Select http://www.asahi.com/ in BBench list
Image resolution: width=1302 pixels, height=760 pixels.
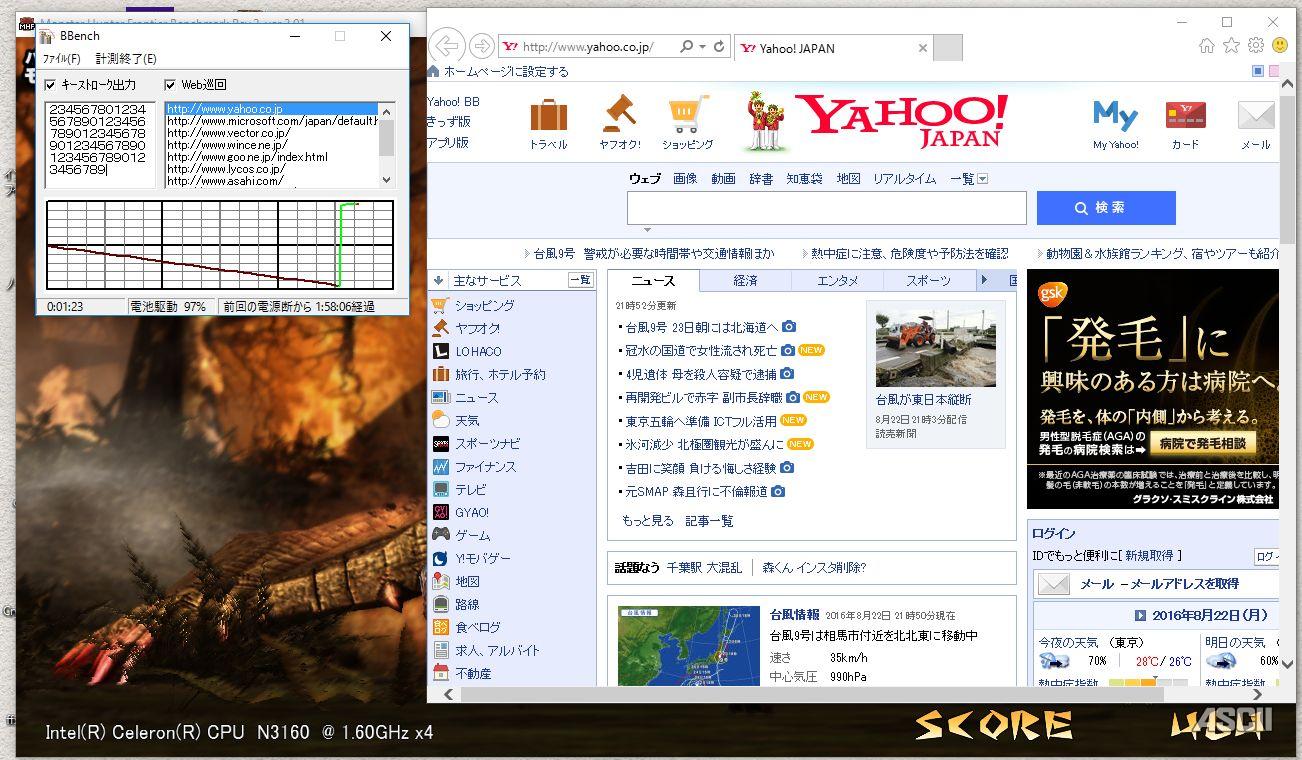(x=225, y=181)
